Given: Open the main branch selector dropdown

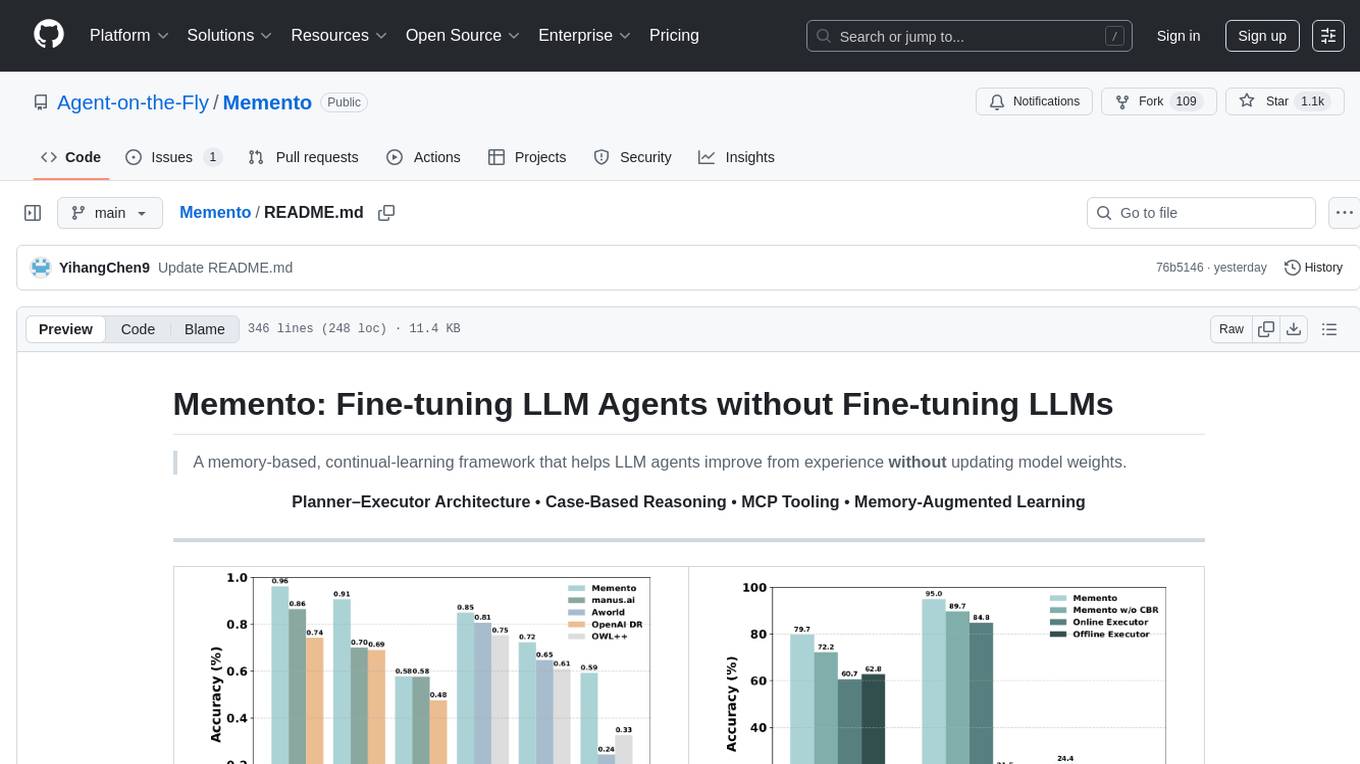Looking at the screenshot, I should click(x=110, y=213).
